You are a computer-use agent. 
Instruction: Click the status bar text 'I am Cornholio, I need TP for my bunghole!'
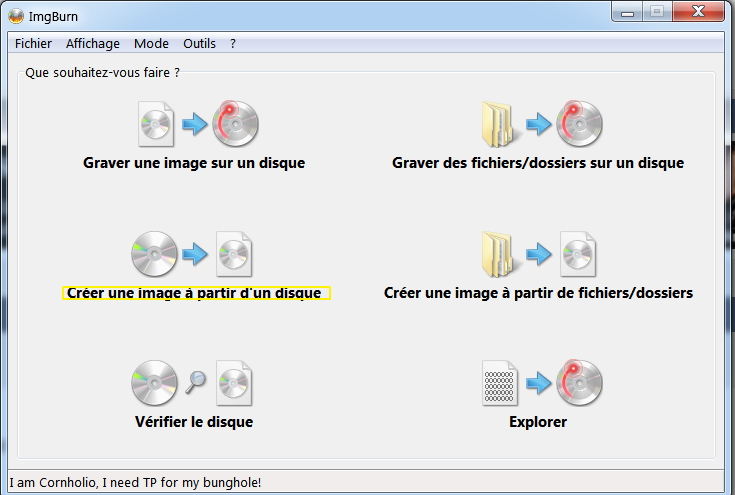(x=135, y=482)
